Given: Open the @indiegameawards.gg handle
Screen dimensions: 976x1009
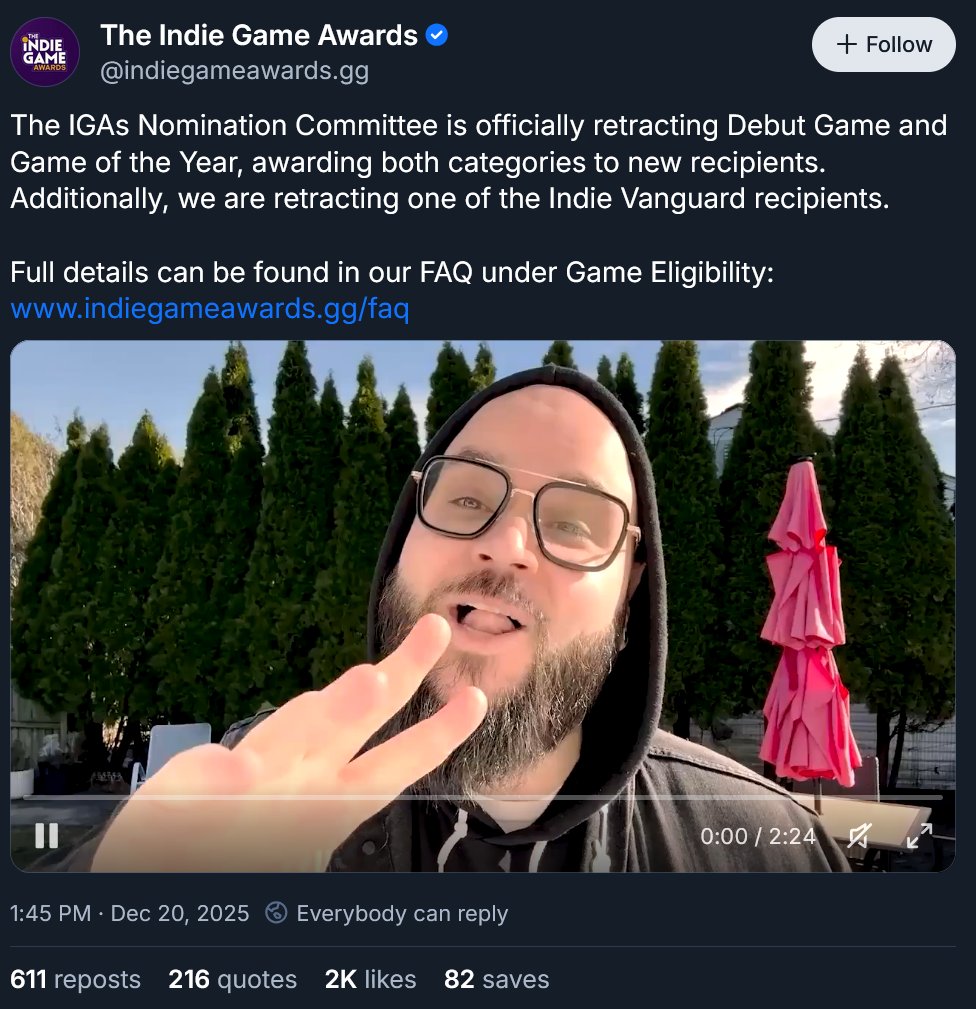Looking at the screenshot, I should tap(235, 71).
